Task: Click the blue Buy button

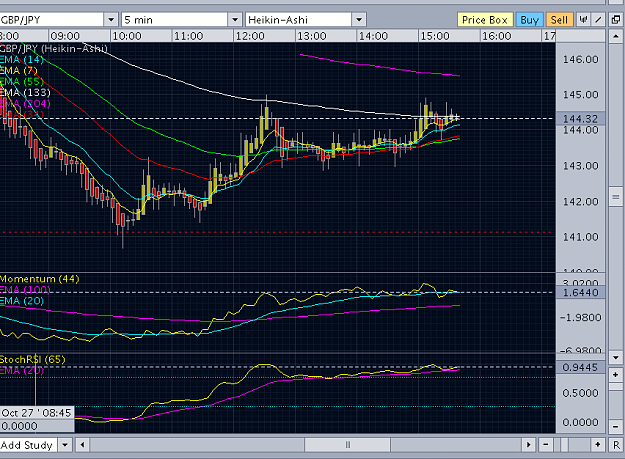Action: pyautogui.click(x=529, y=20)
